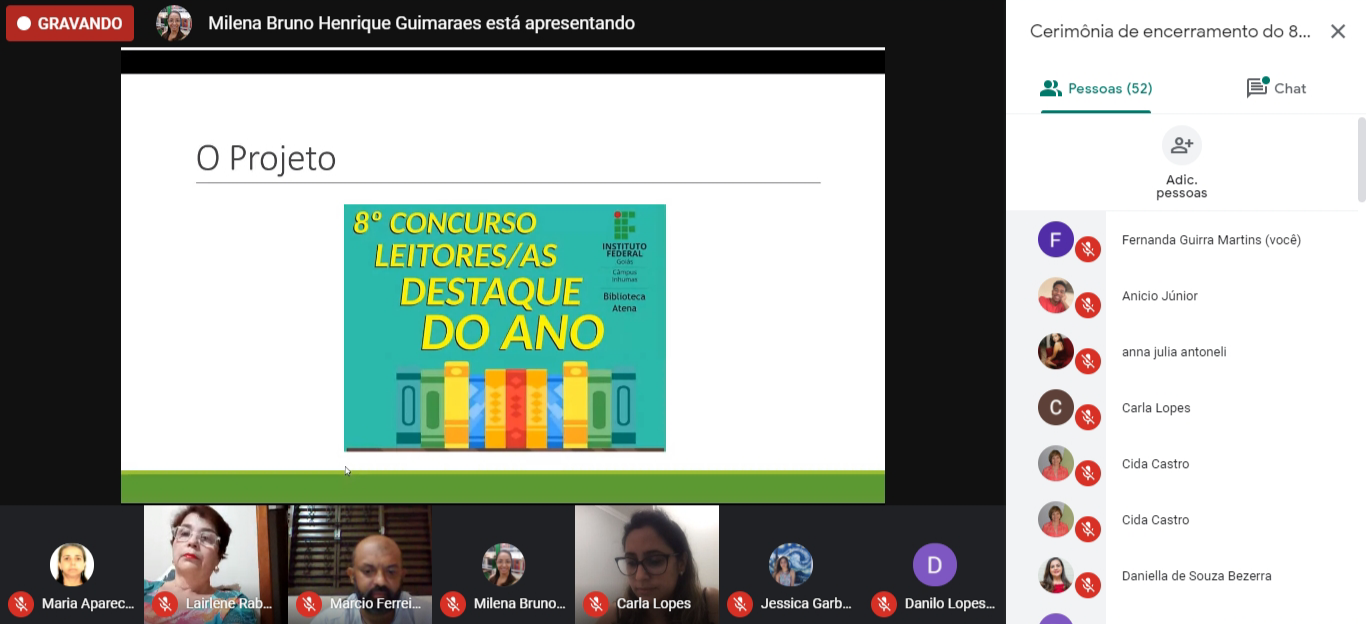Click Maria Aparecida's avatar tile
Image resolution: width=1366 pixels, height=624 pixels.
(x=72, y=565)
